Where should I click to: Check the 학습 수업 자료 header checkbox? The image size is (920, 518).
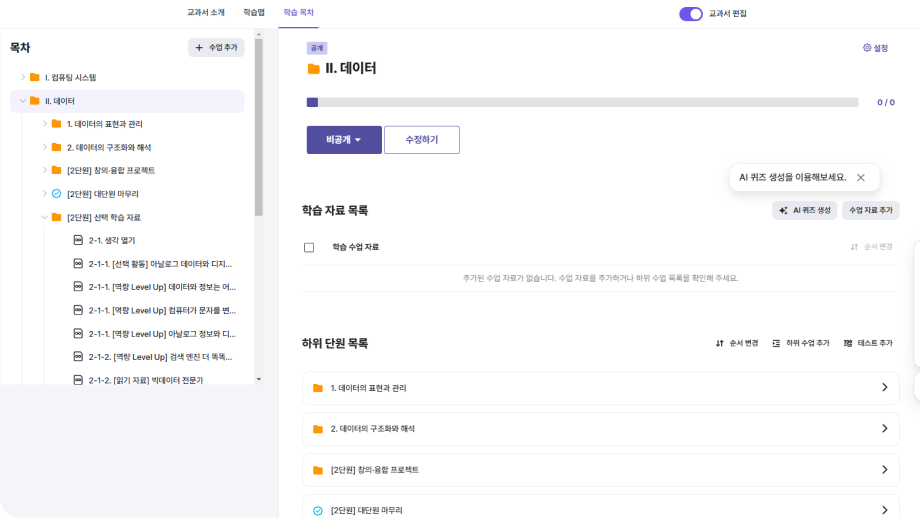[309, 247]
